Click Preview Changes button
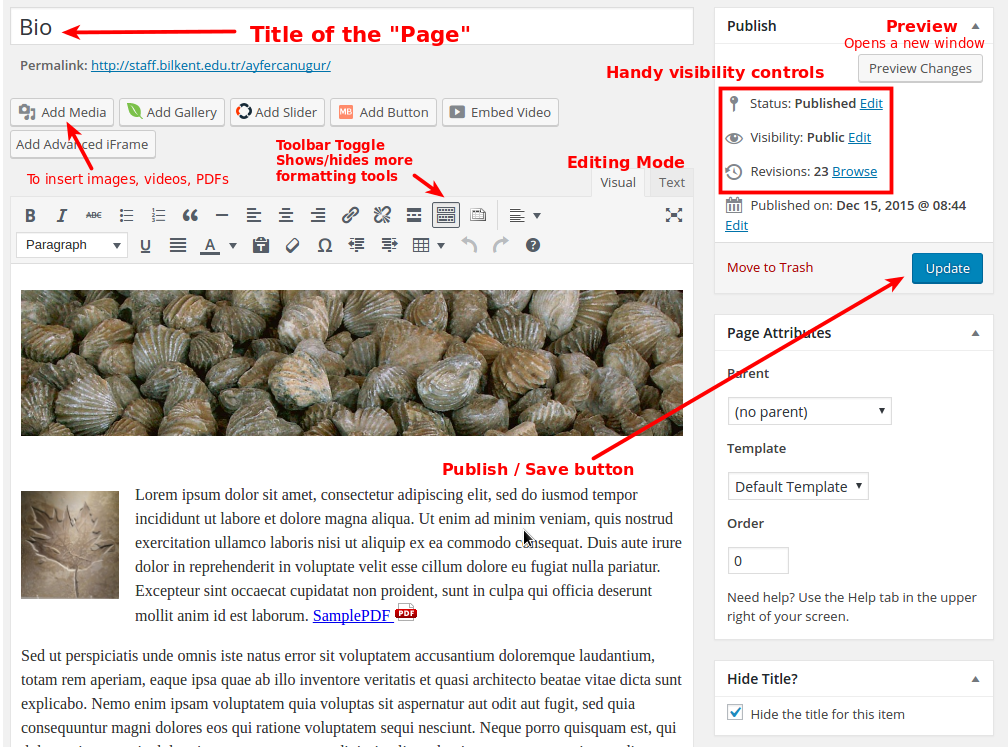This screenshot has width=1008, height=747. (920, 68)
